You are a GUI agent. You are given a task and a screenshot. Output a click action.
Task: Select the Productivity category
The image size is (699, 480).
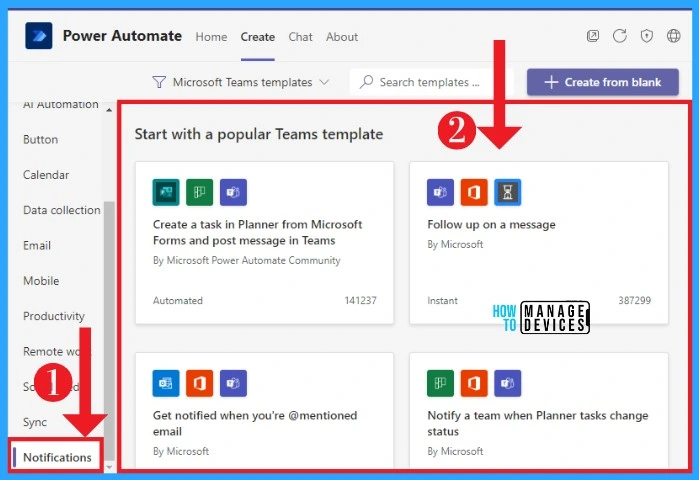54,316
